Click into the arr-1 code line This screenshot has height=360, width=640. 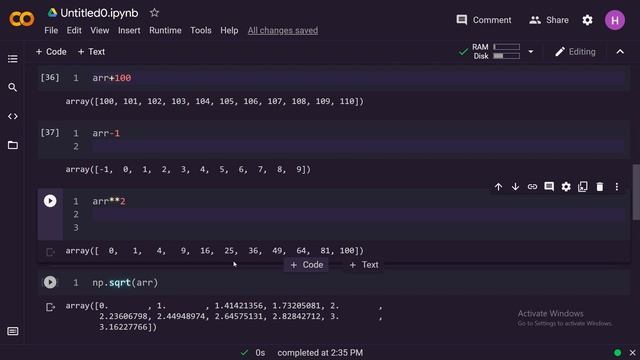359,133
